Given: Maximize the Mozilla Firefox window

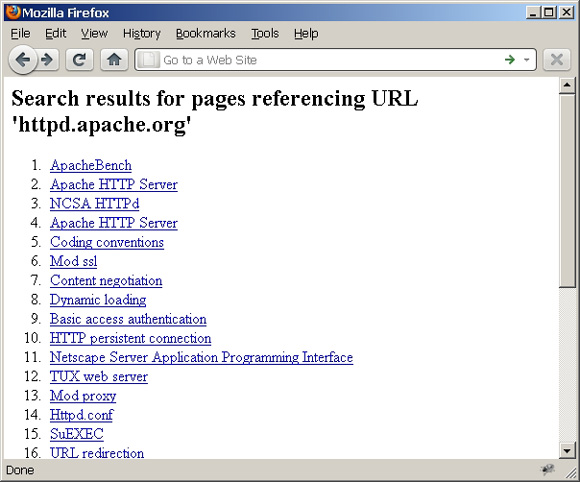Looking at the screenshot, I should (x=549, y=13).
